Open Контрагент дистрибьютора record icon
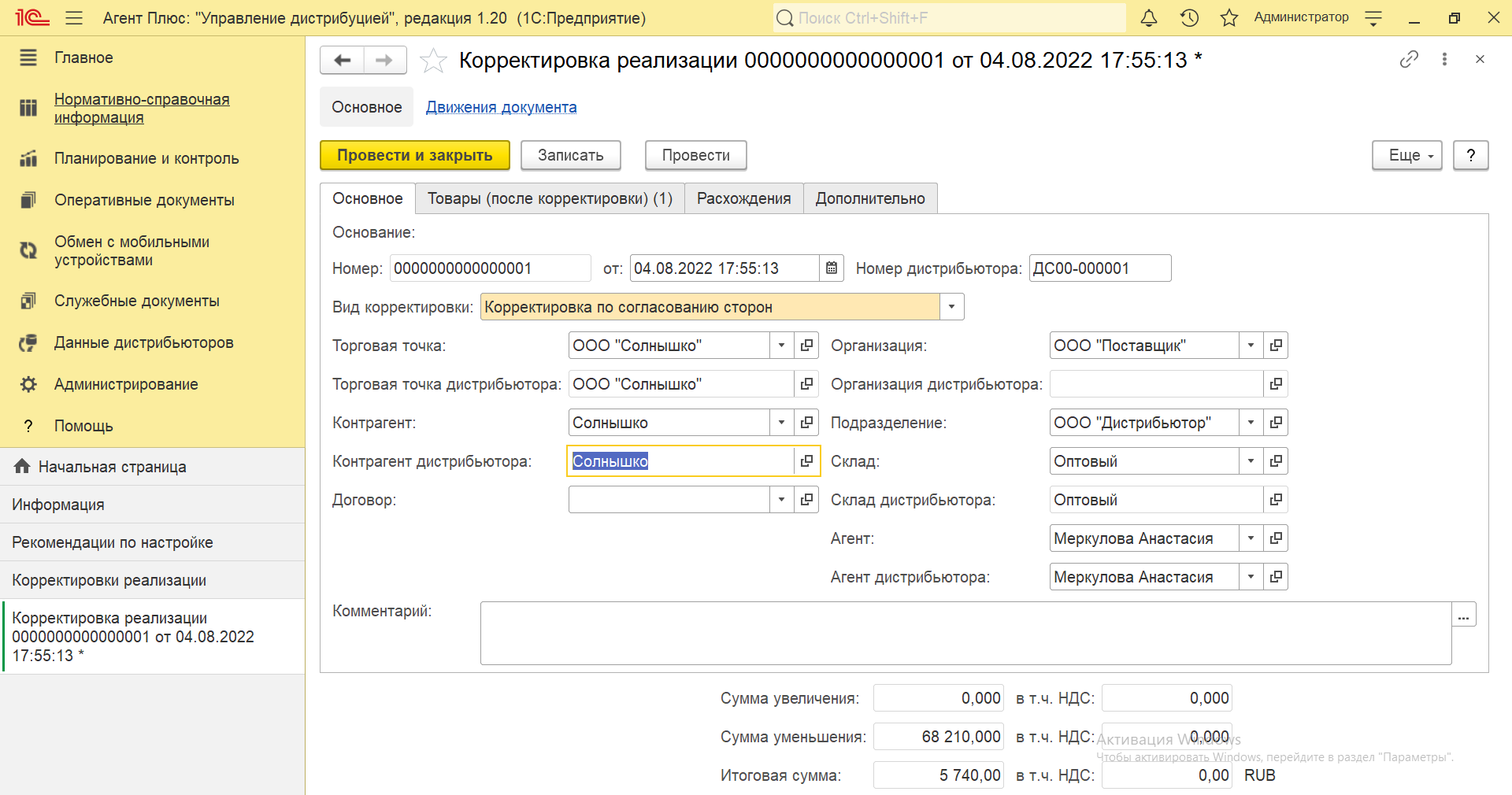The image size is (1512, 795). 806,461
